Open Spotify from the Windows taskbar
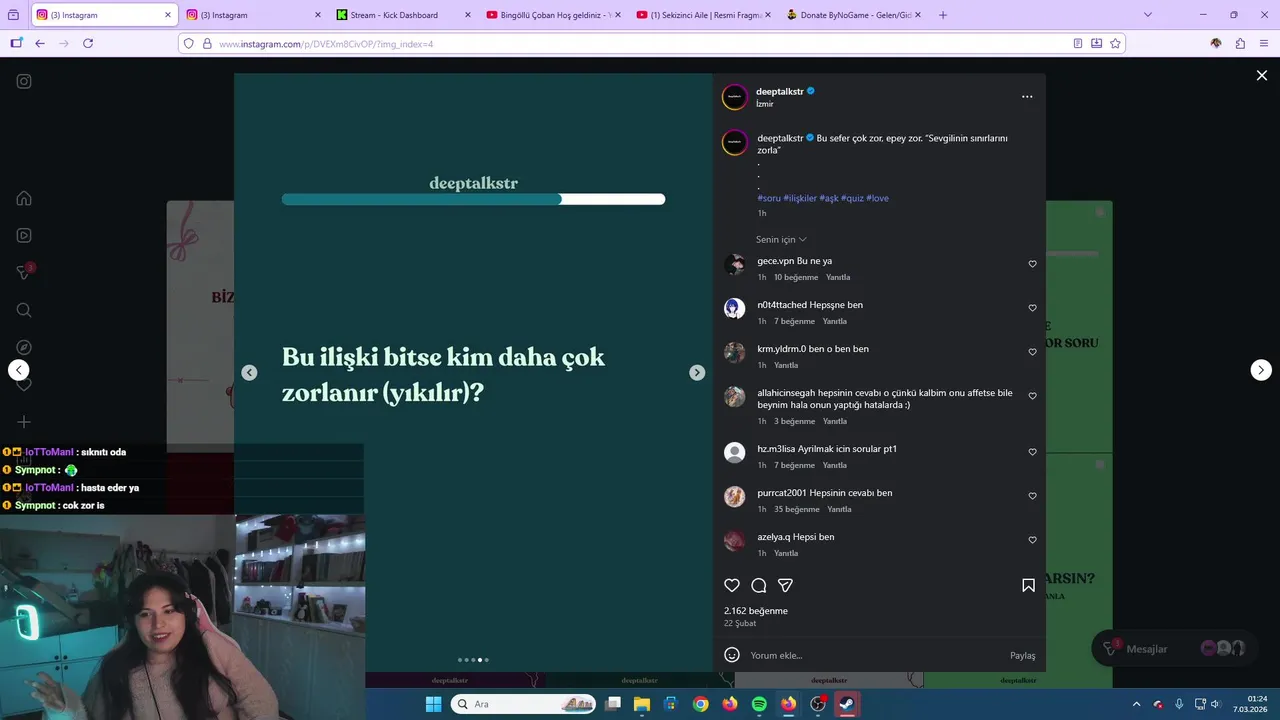The height and width of the screenshot is (720, 1280). coord(759,704)
